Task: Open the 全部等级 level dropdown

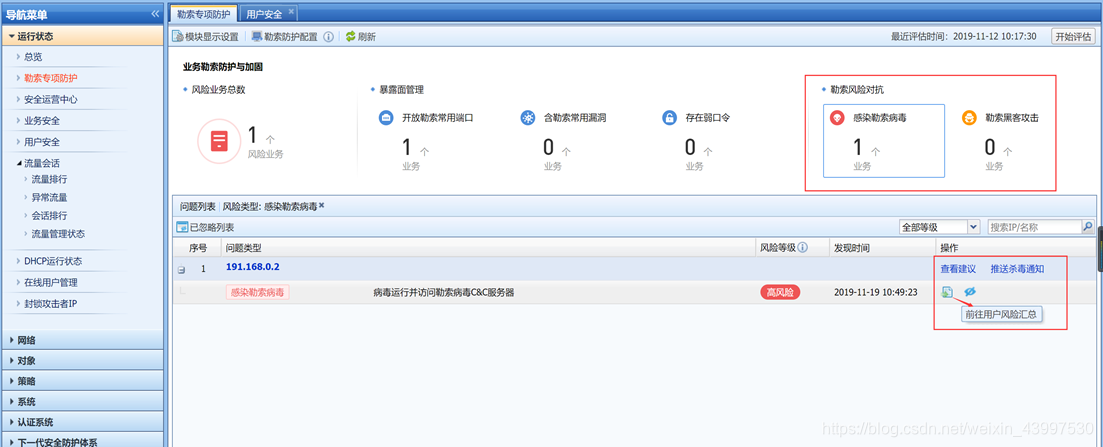Action: point(938,228)
